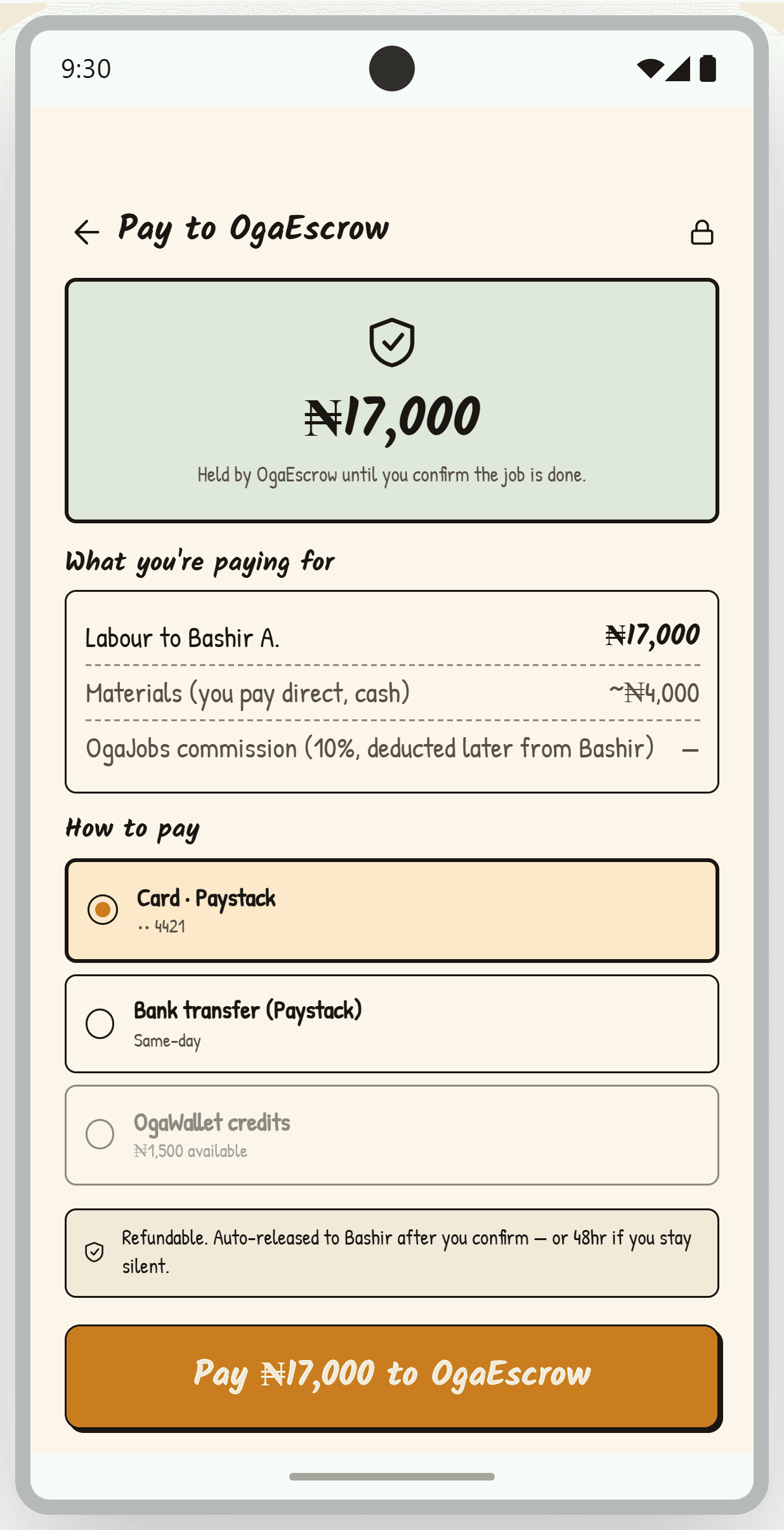Tap the cellular signal icon
The width and height of the screenshot is (784, 1530).
click(678, 69)
